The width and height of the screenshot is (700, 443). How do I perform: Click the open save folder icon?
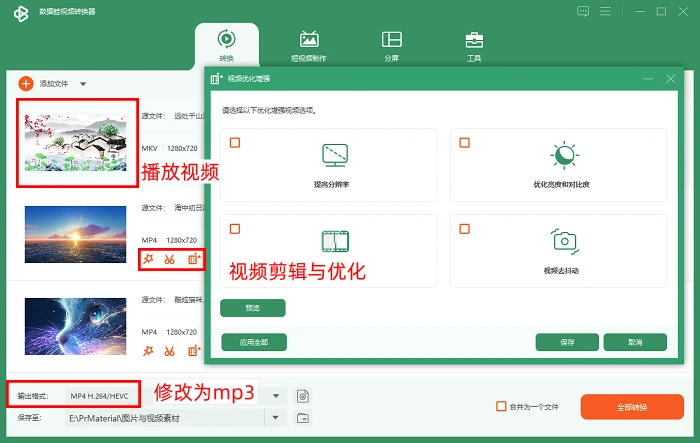[x=303, y=418]
